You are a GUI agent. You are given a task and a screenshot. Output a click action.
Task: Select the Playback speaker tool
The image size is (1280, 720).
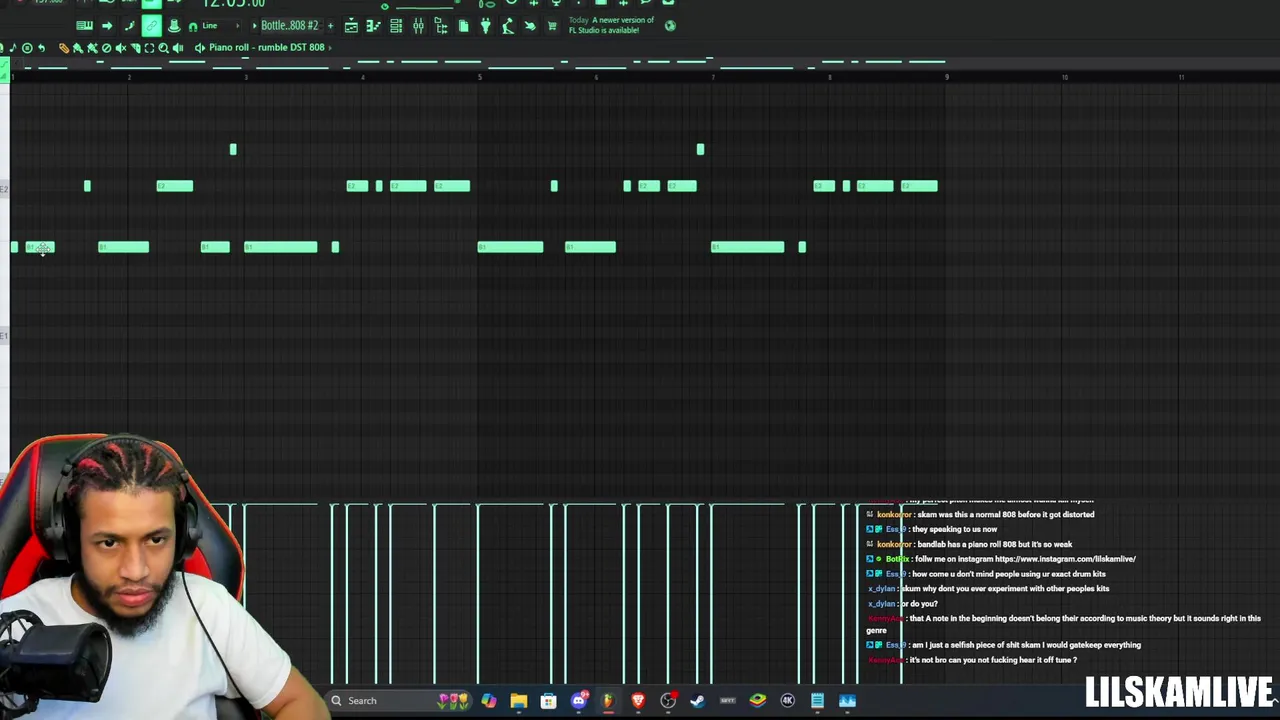[178, 47]
